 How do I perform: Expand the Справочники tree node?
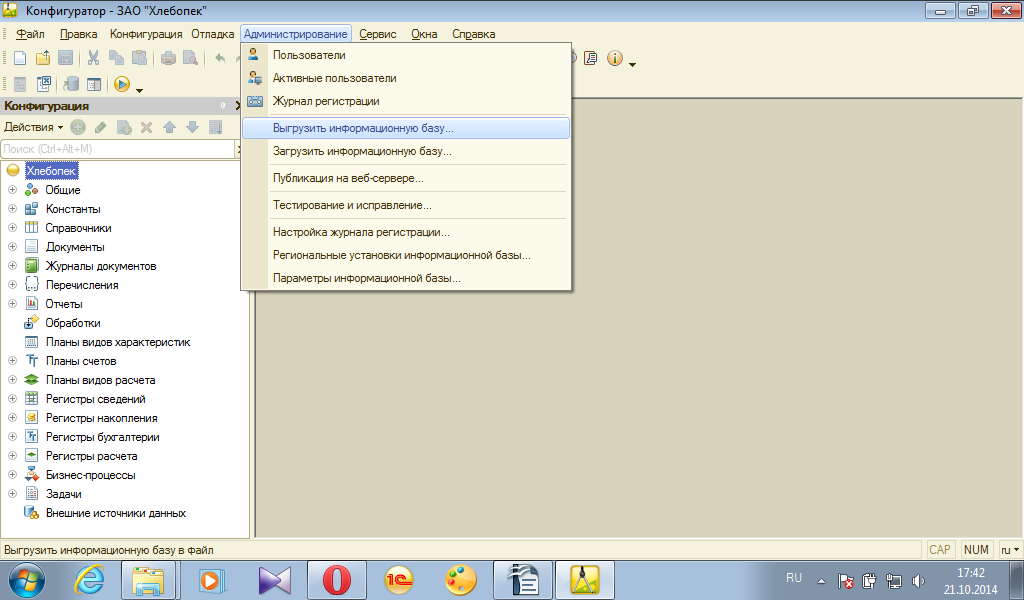click(x=12, y=228)
